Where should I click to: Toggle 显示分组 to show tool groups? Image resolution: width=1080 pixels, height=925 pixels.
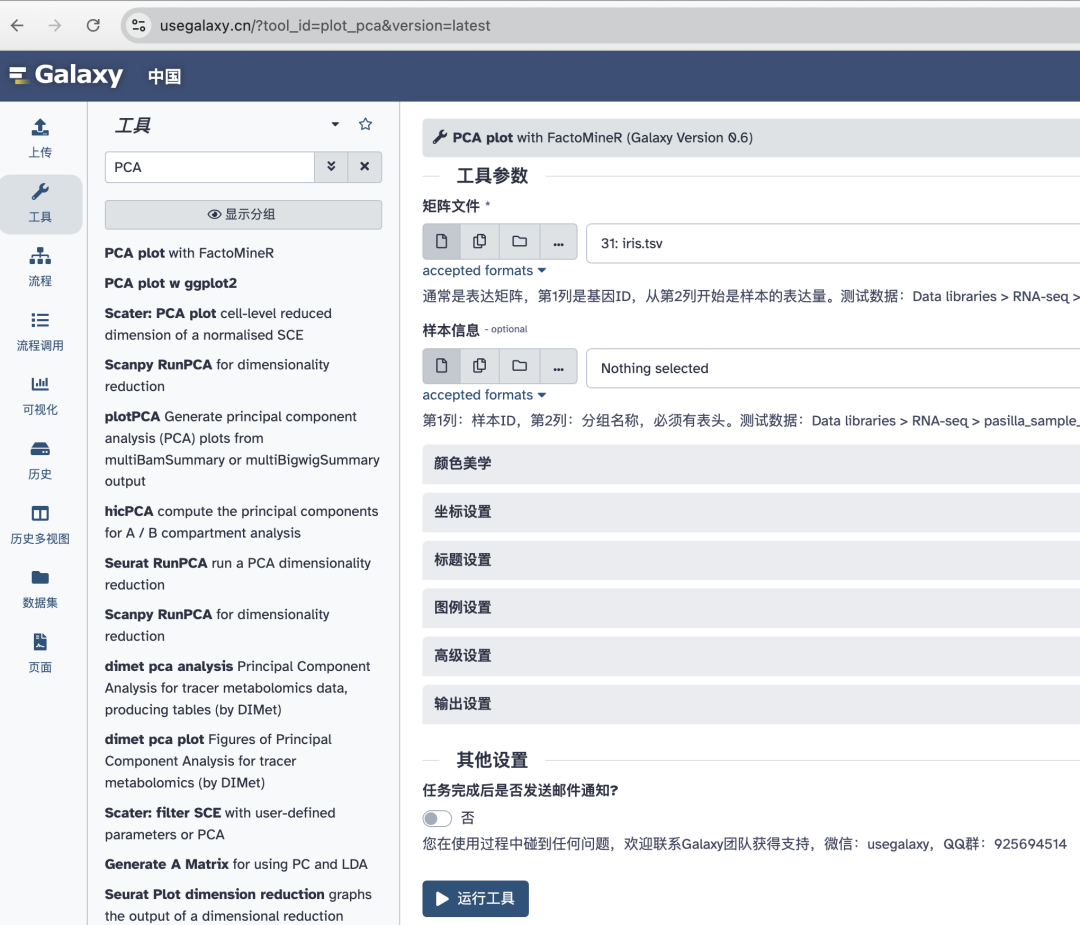coord(242,214)
